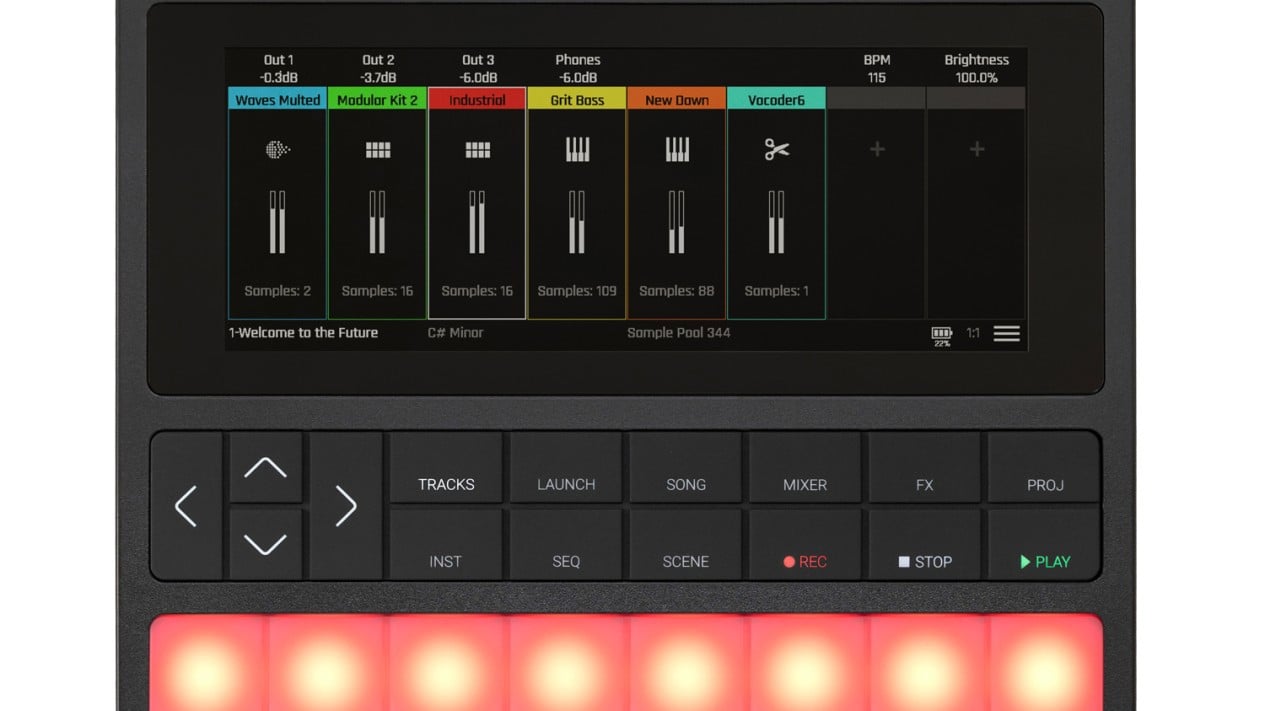Tap the keyboard icon in Grit Bass track
This screenshot has width=1265, height=711.
tap(578, 150)
